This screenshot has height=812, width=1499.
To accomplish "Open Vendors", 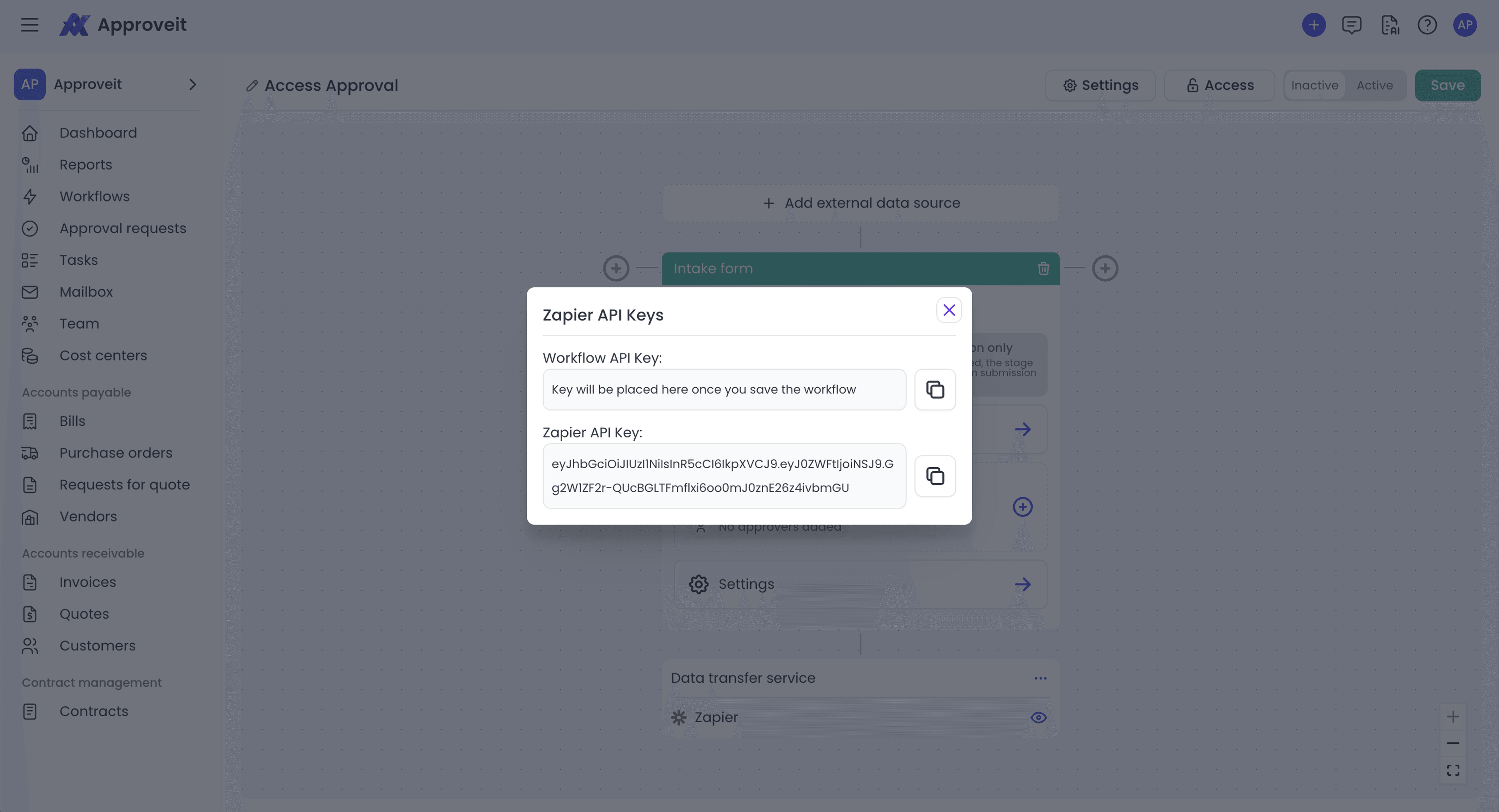I will pyautogui.click(x=88, y=517).
